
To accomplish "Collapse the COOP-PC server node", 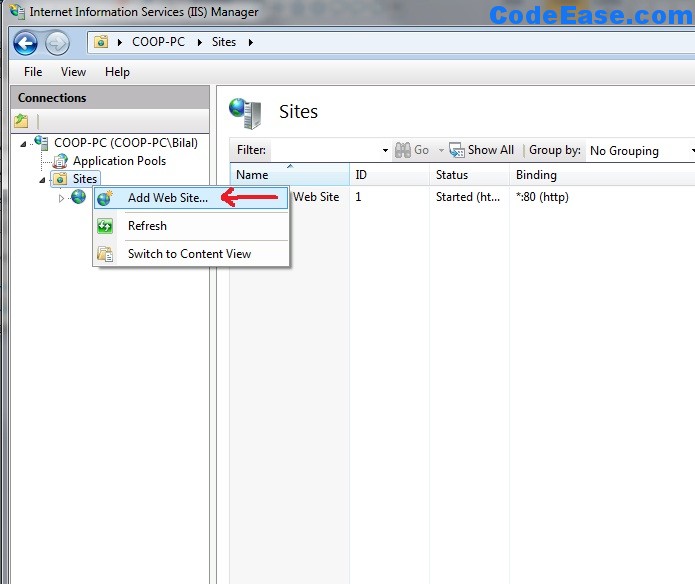I will coord(23,144).
